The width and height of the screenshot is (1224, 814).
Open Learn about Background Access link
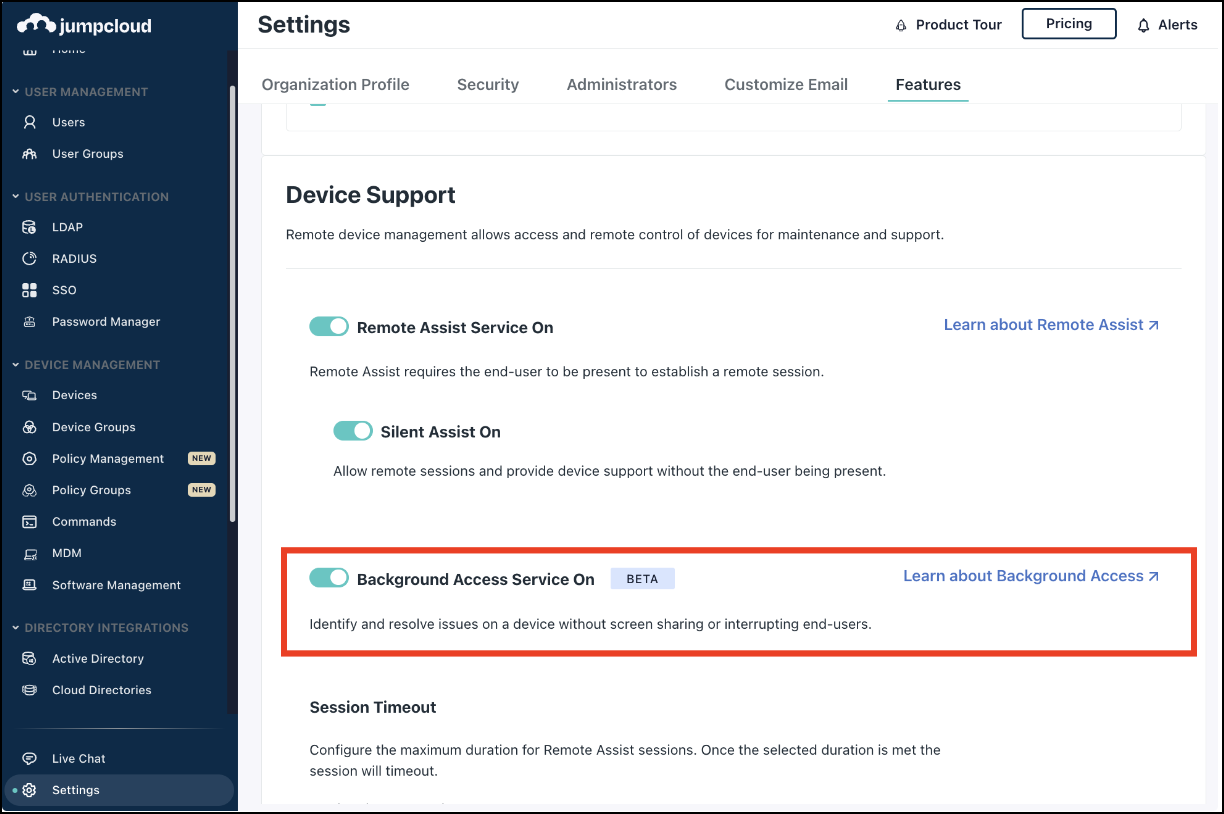click(x=1031, y=576)
